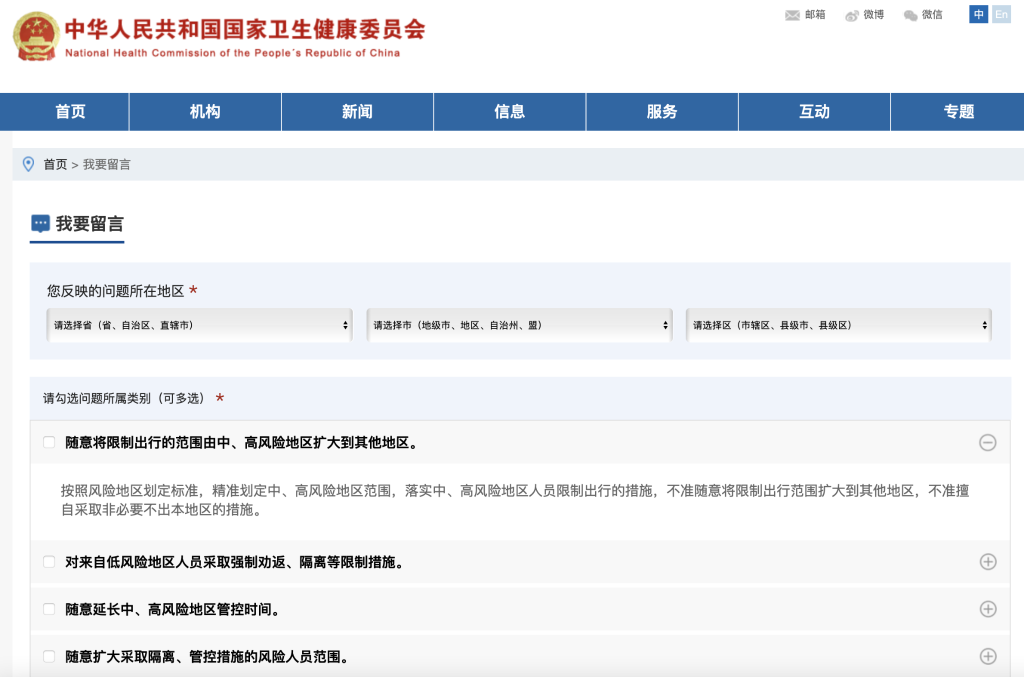1024x677 pixels.
Task: Click the 我要留言 speech bubble icon
Action: pos(40,224)
